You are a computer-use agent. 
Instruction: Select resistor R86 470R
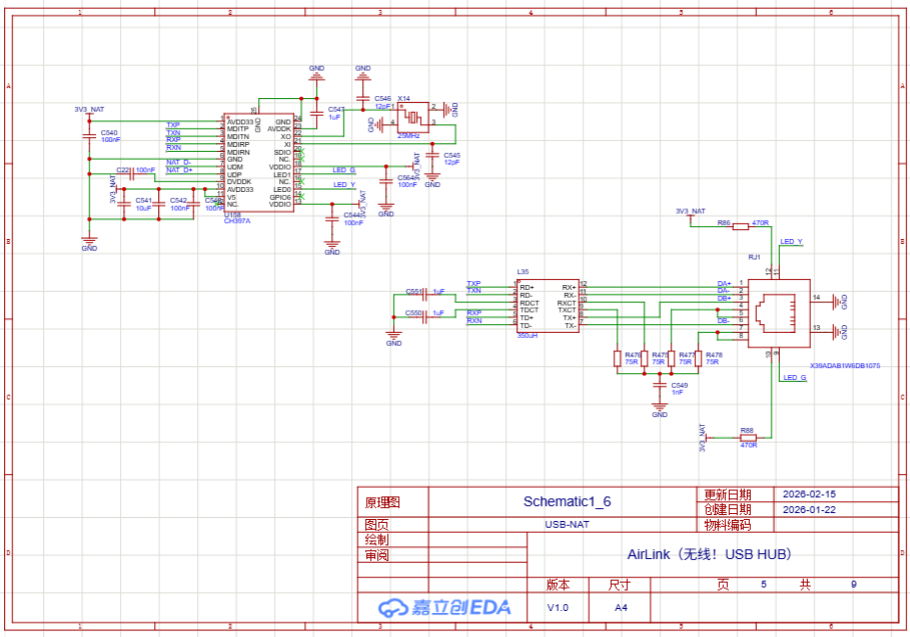pos(741,226)
